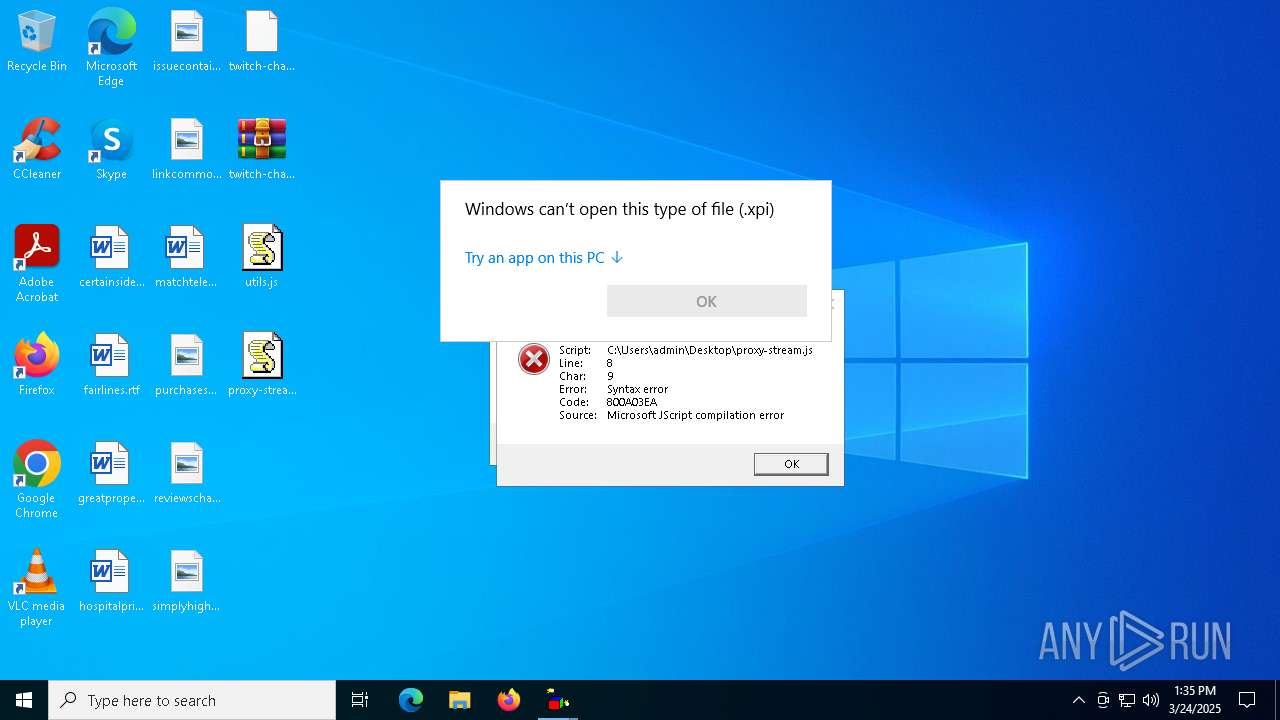Image resolution: width=1280 pixels, height=720 pixels.
Task: Click the Meet Now tray icon
Action: (1102, 700)
